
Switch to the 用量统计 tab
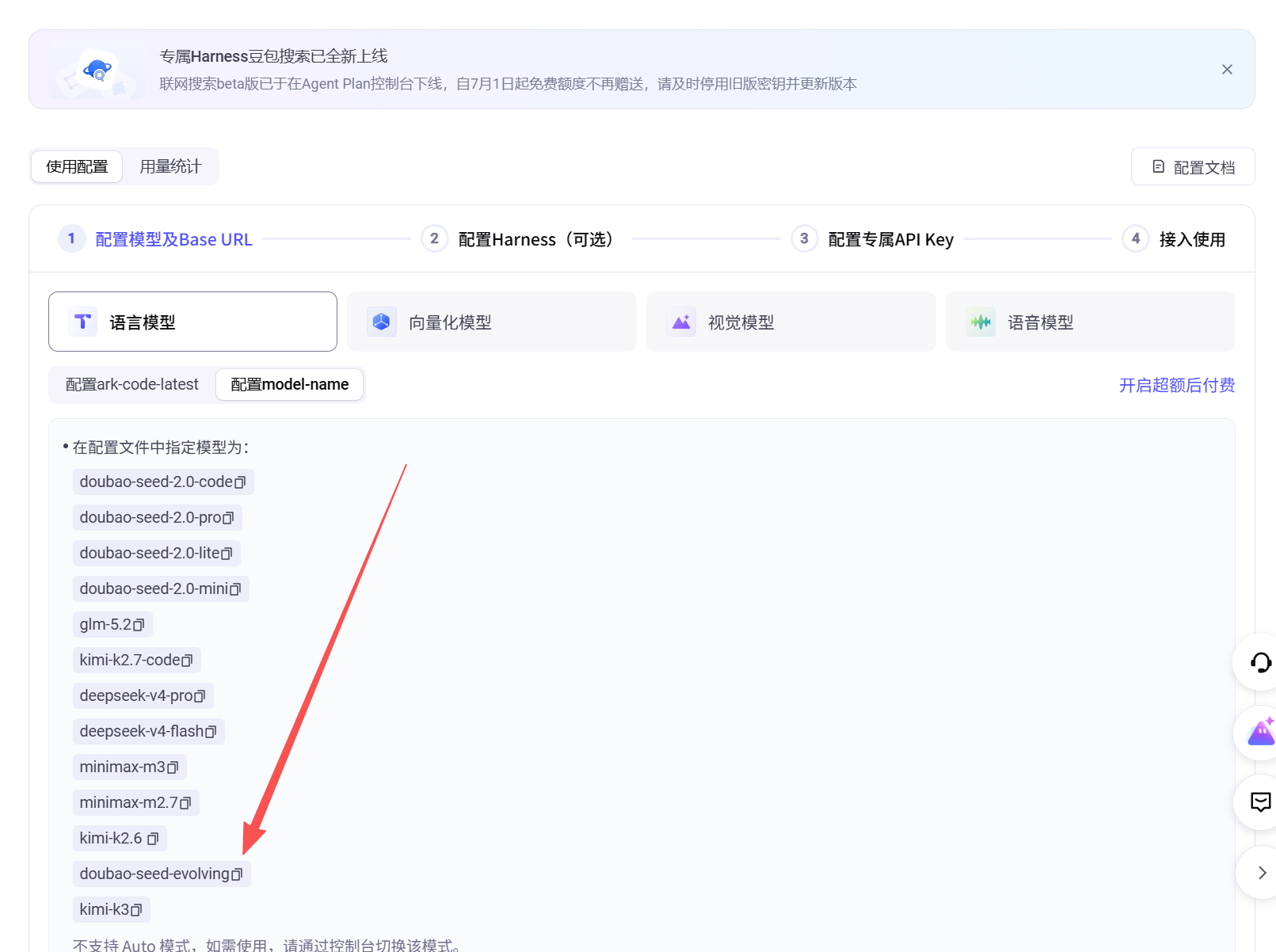[170, 166]
